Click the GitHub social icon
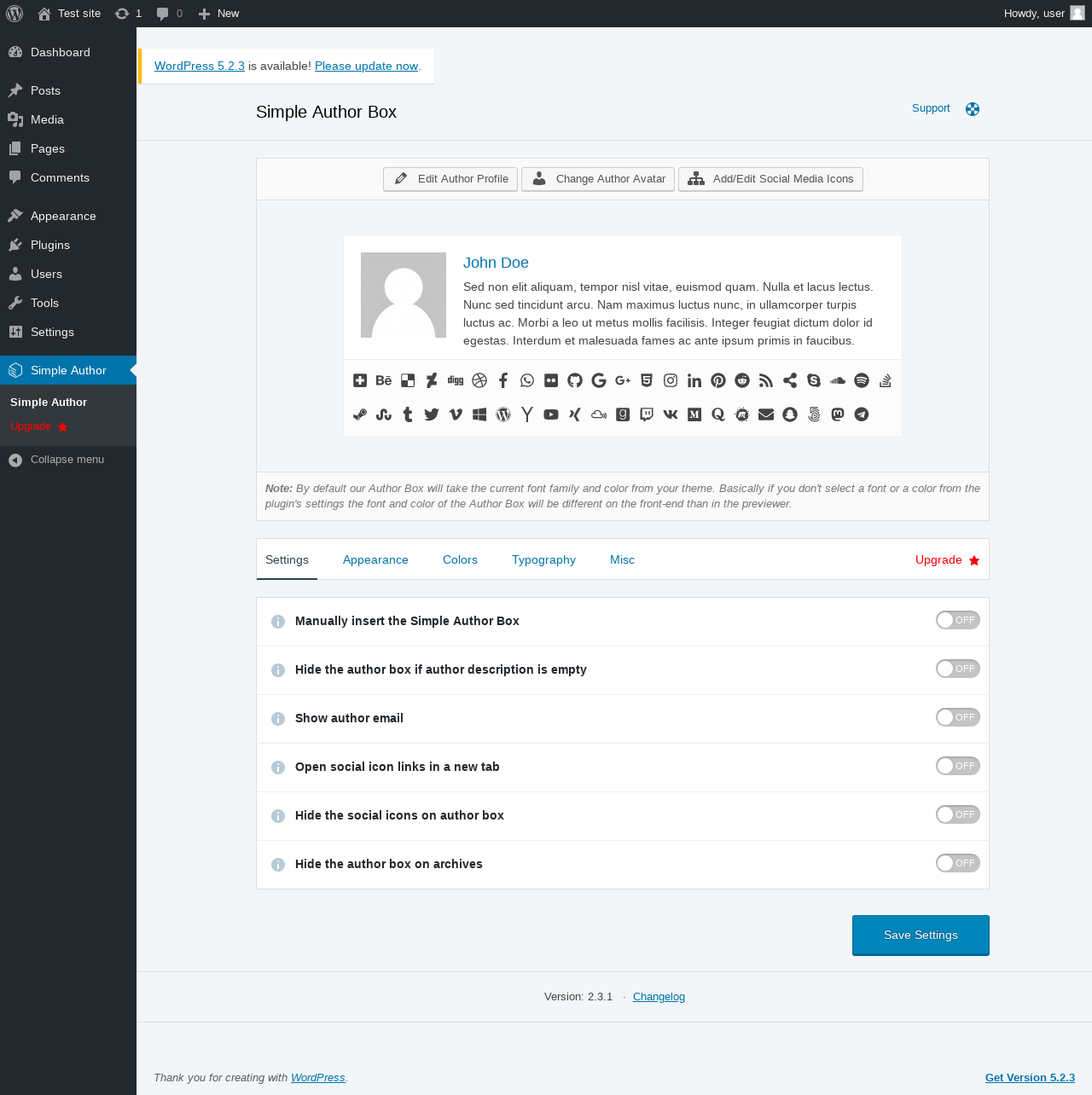 coord(575,380)
